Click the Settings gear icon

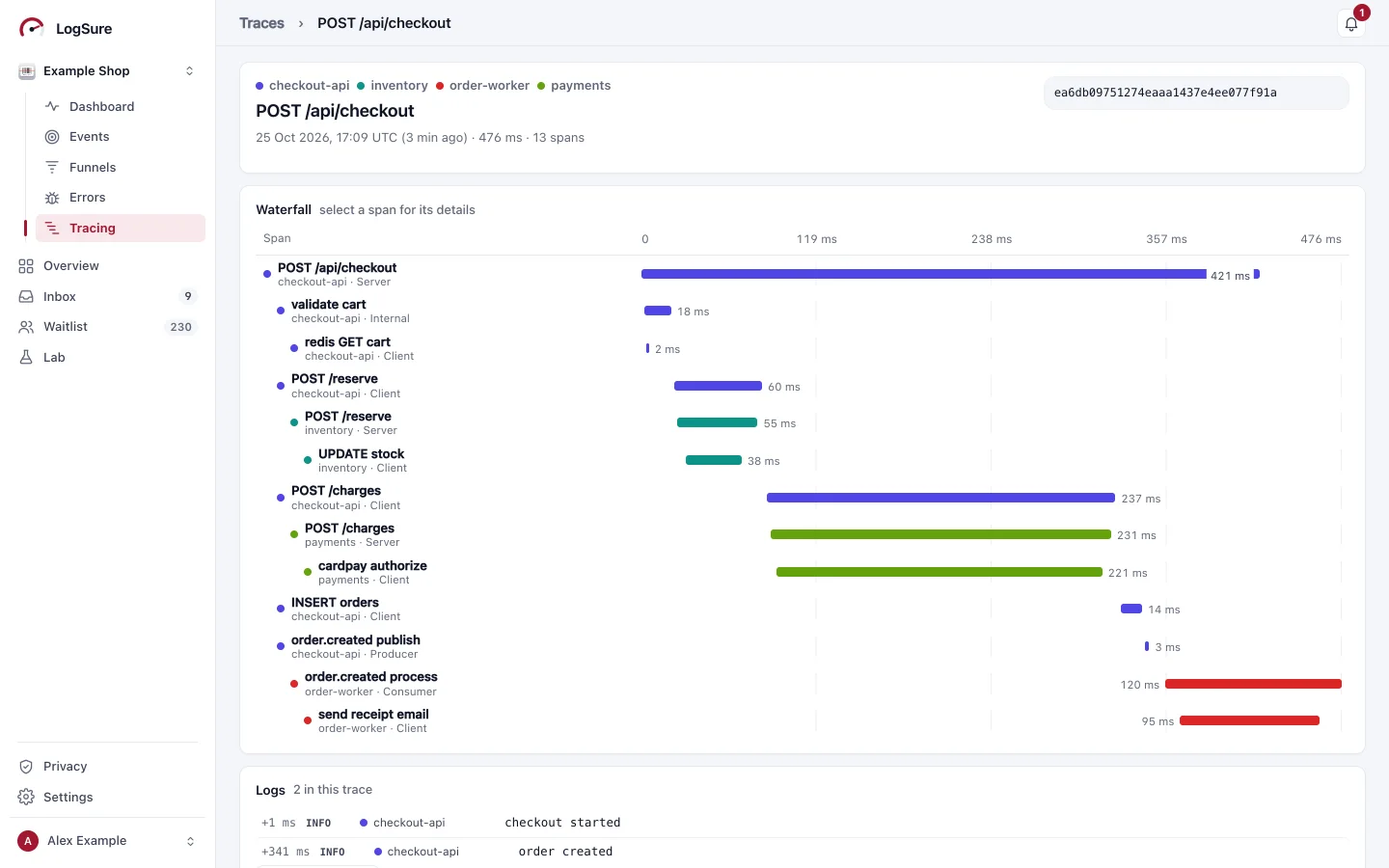click(26, 798)
